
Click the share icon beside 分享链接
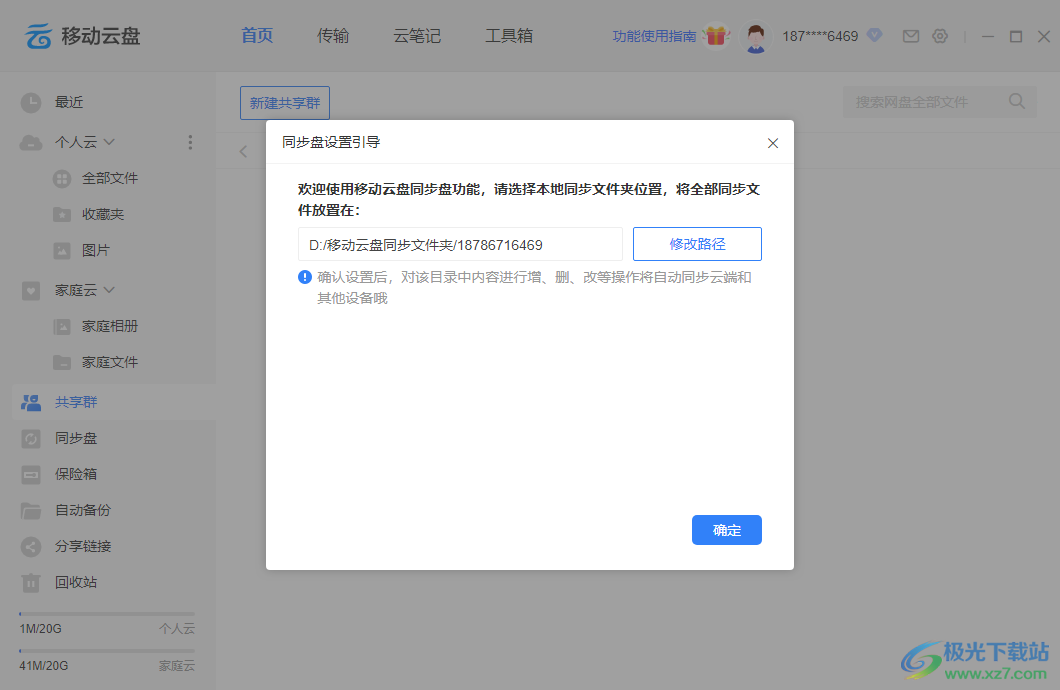click(31, 546)
